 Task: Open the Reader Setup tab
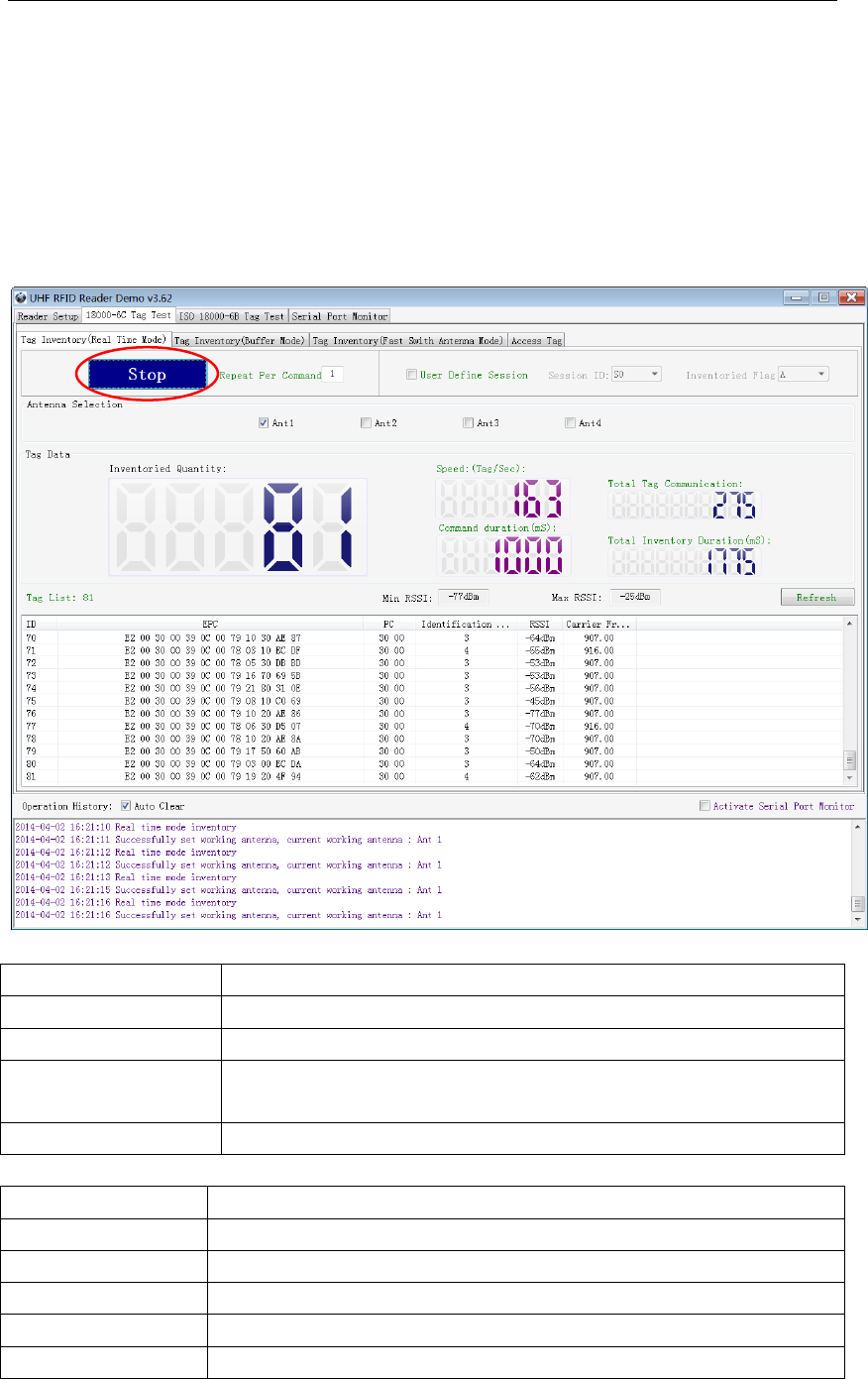[48, 316]
